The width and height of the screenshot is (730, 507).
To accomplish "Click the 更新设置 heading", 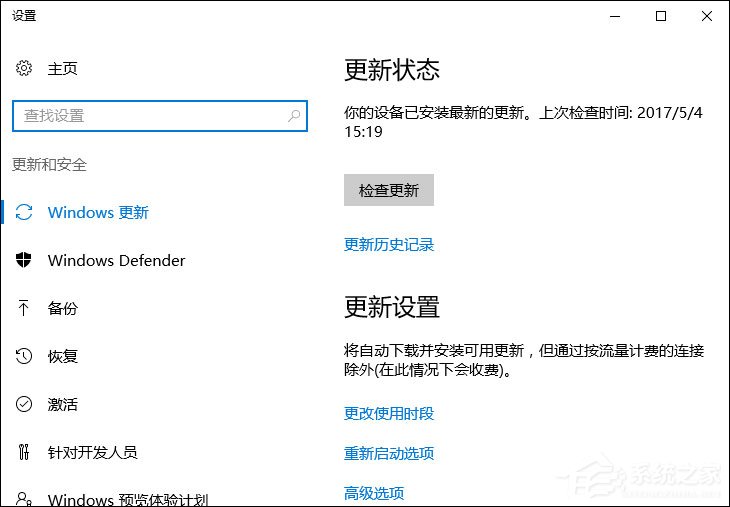I will (392, 306).
